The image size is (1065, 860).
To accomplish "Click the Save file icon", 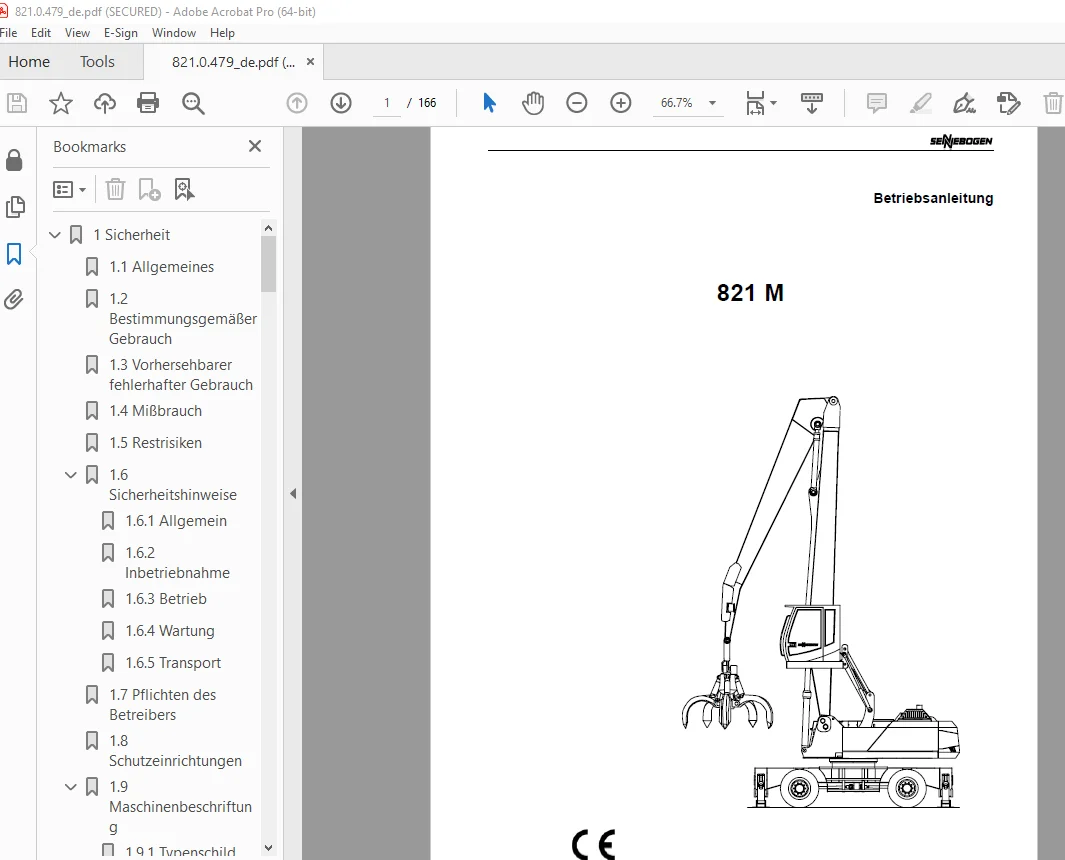I will 16,103.
